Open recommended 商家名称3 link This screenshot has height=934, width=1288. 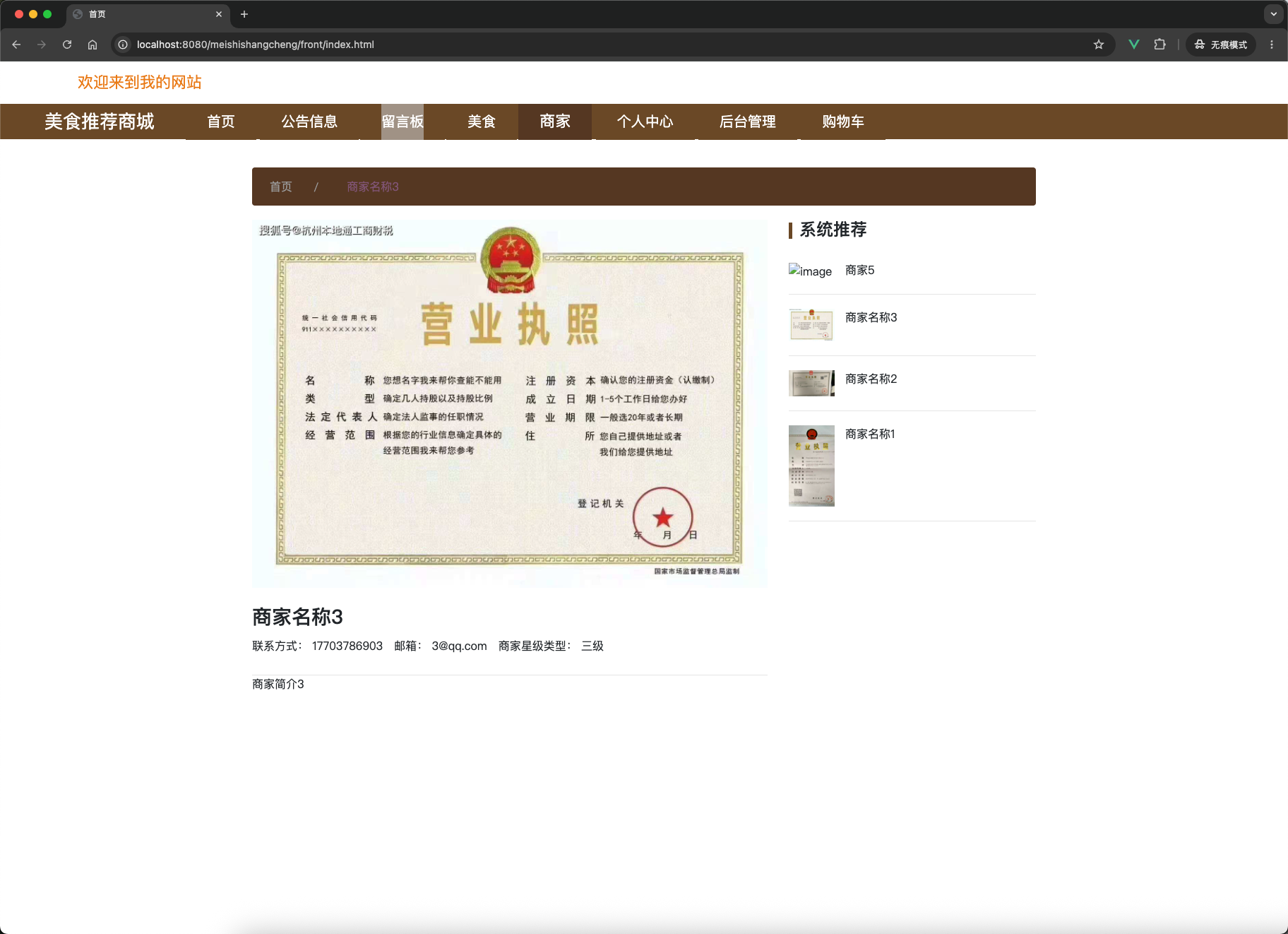[x=871, y=317]
